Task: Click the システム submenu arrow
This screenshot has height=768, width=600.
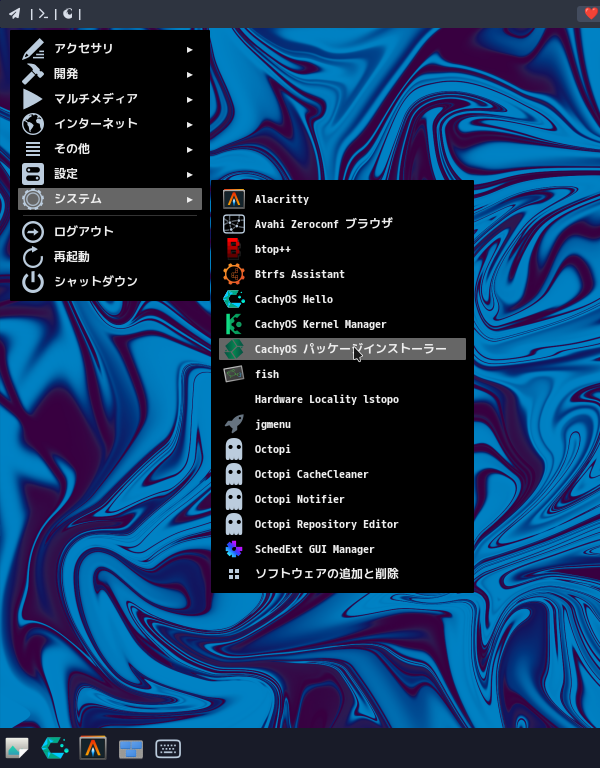Action: tap(190, 199)
